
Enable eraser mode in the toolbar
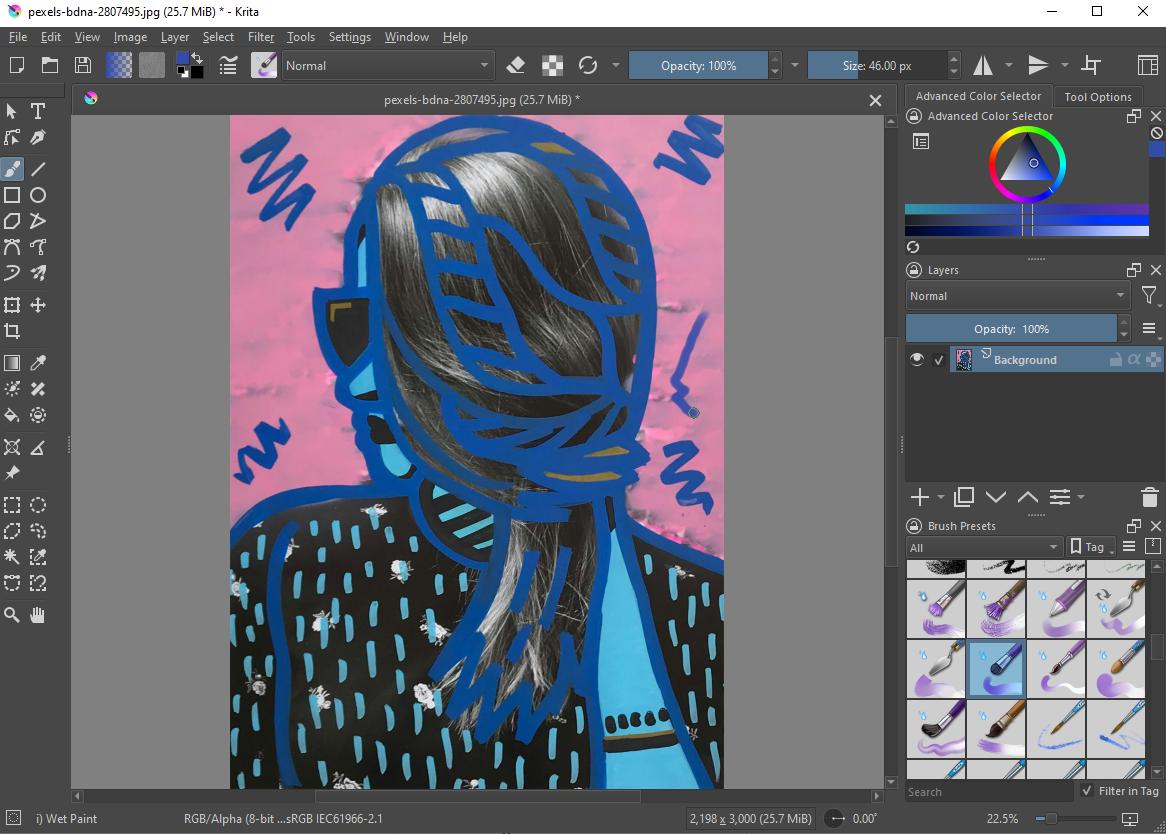[516, 65]
